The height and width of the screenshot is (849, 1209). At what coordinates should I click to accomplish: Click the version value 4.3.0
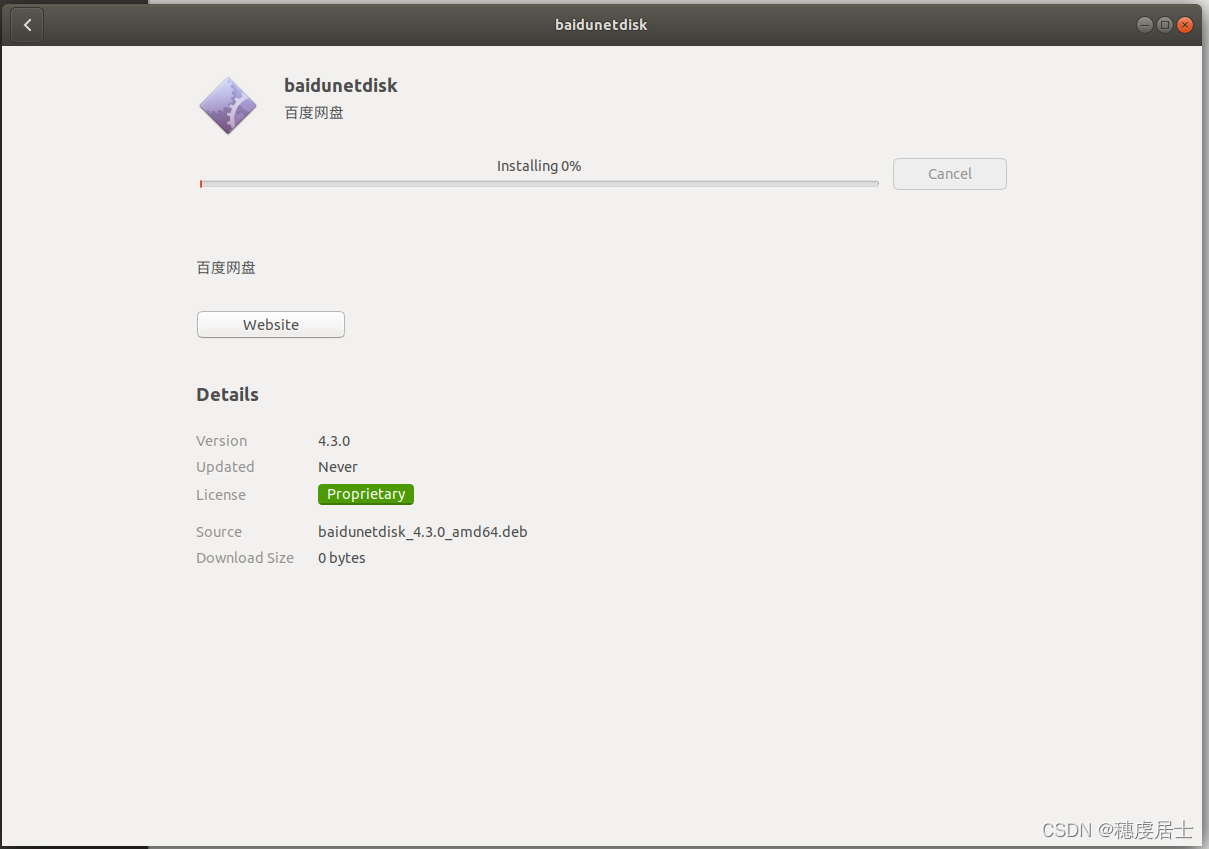click(x=334, y=441)
